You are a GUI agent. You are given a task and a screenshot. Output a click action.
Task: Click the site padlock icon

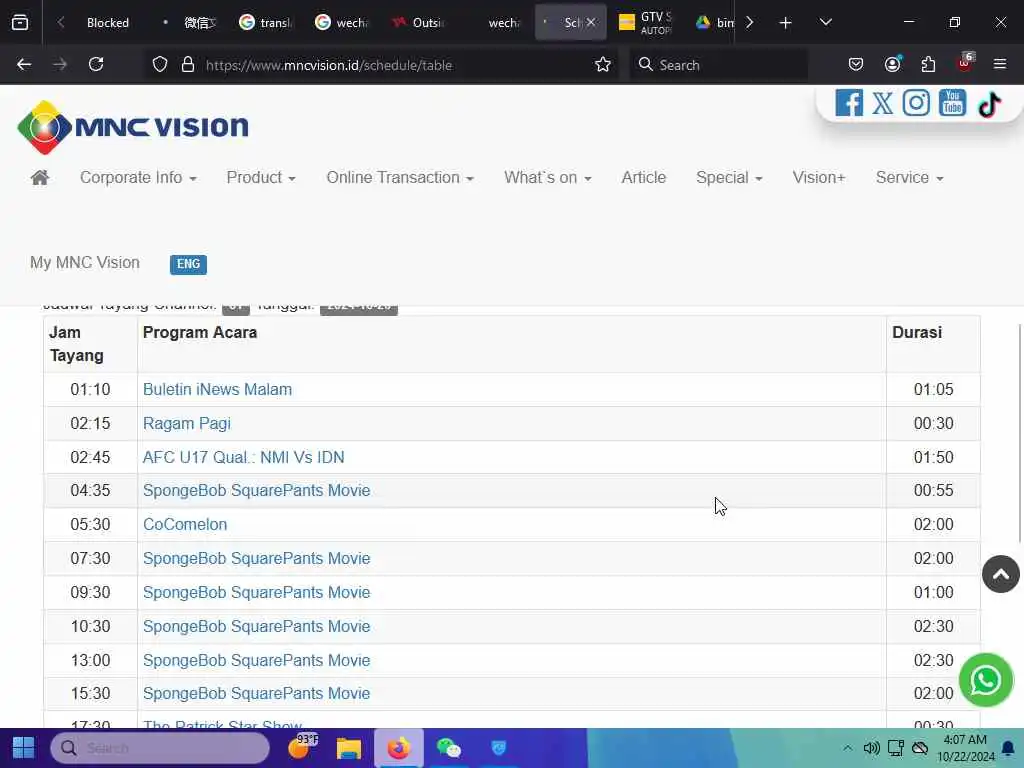coord(188,64)
